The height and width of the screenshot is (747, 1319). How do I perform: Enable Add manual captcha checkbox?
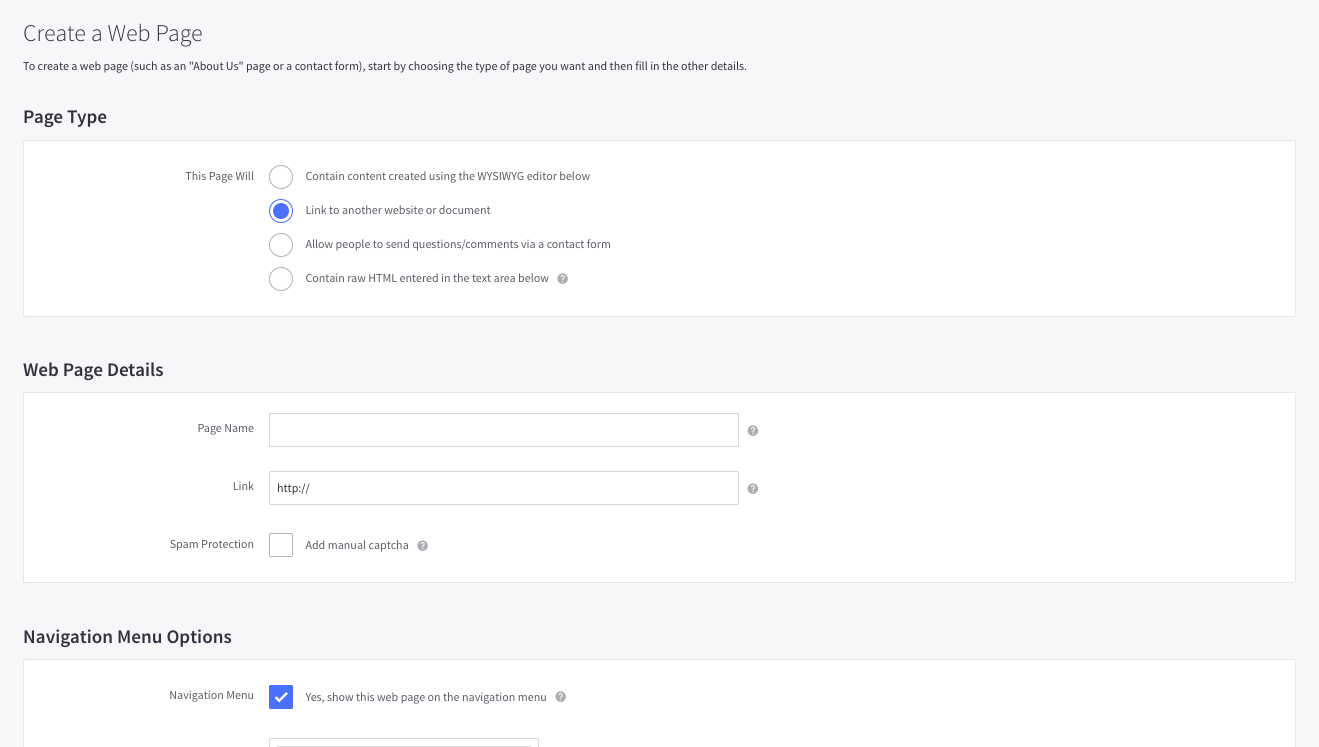tap(281, 545)
